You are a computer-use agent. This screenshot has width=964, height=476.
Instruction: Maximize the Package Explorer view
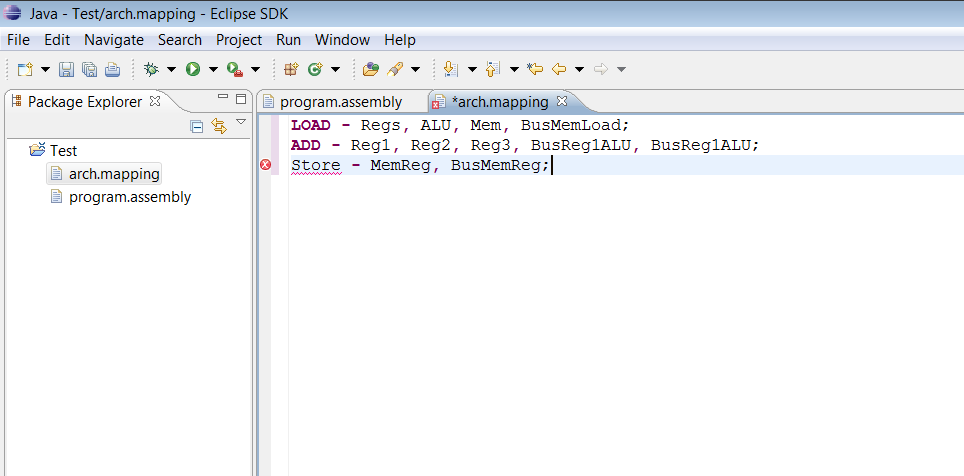point(240,98)
